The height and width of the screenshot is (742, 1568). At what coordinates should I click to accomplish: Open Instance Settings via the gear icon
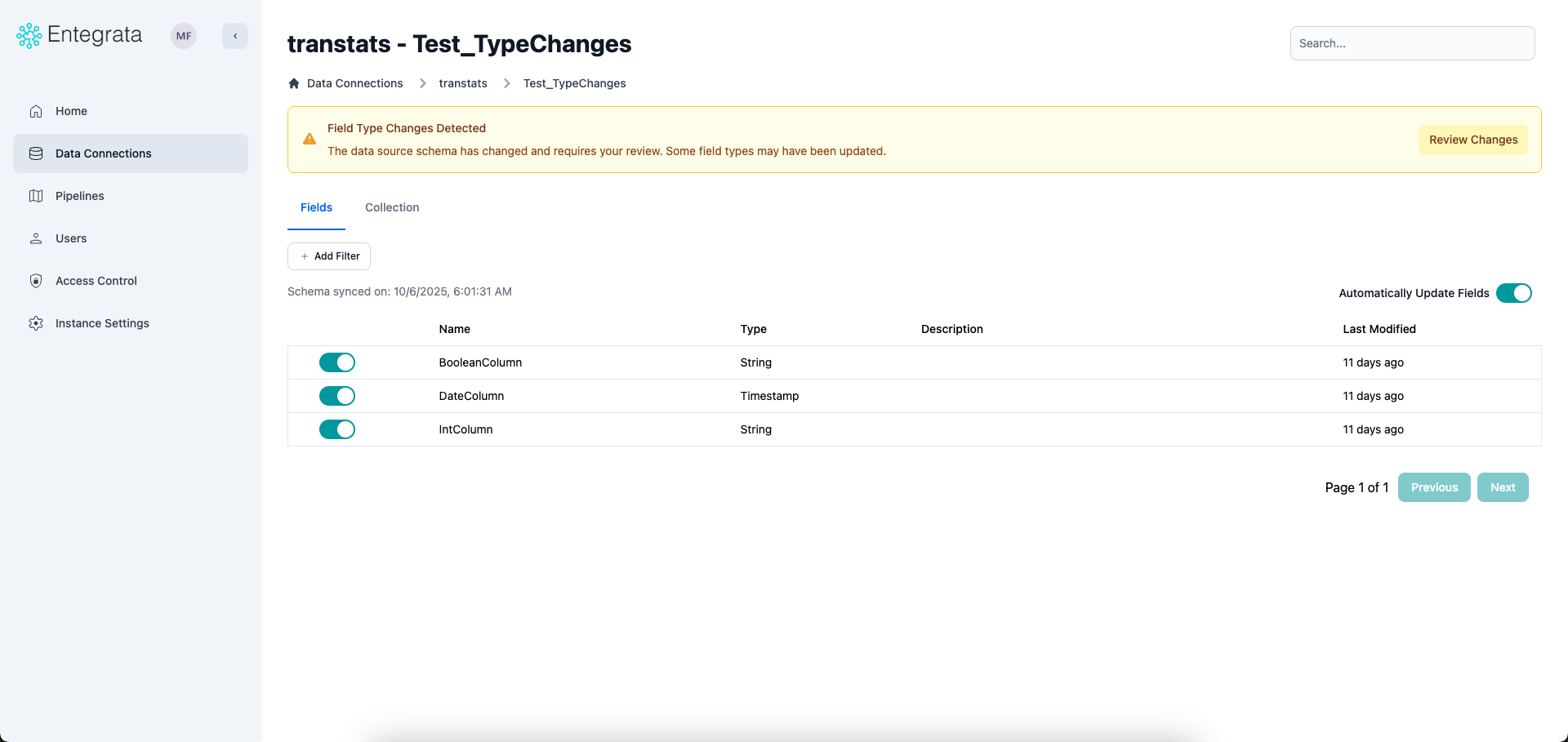tap(36, 322)
